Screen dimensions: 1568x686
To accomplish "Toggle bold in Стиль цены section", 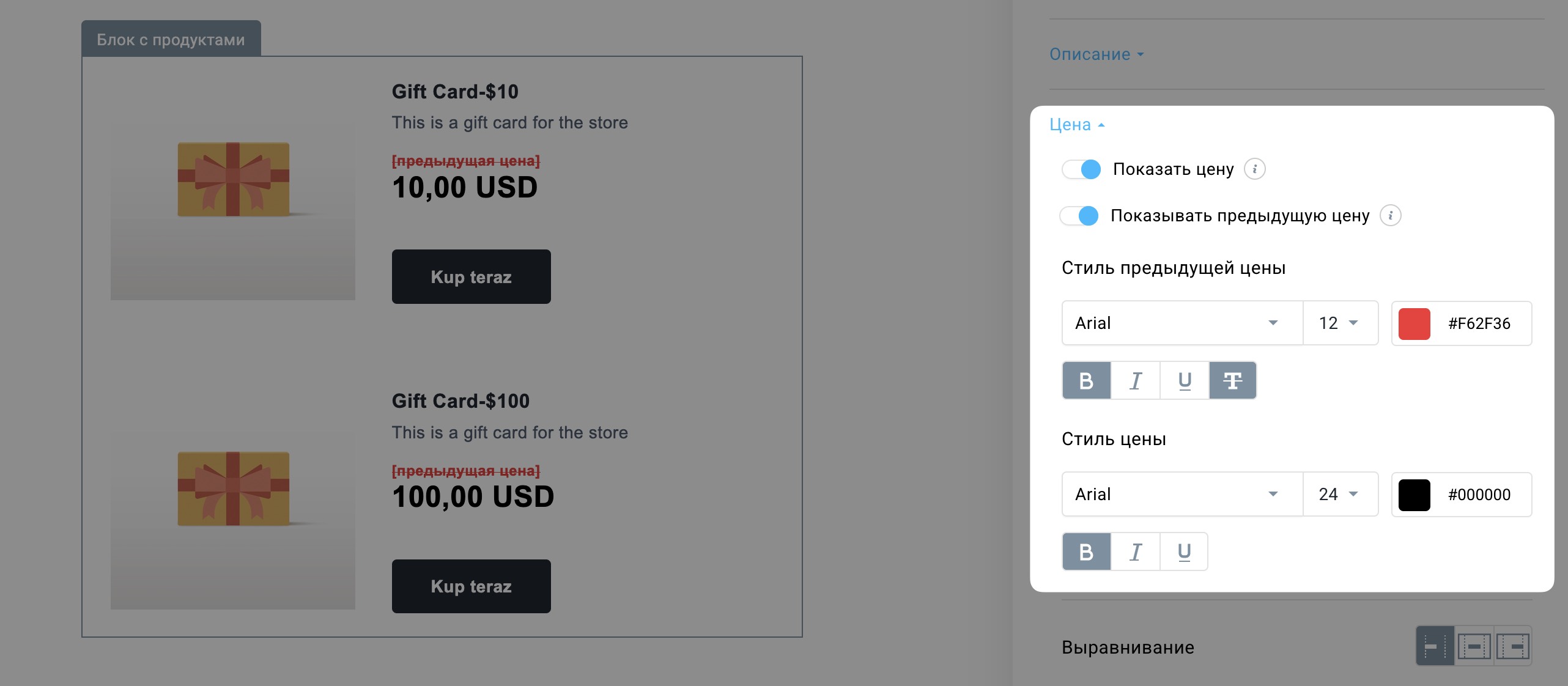I will tap(1086, 551).
